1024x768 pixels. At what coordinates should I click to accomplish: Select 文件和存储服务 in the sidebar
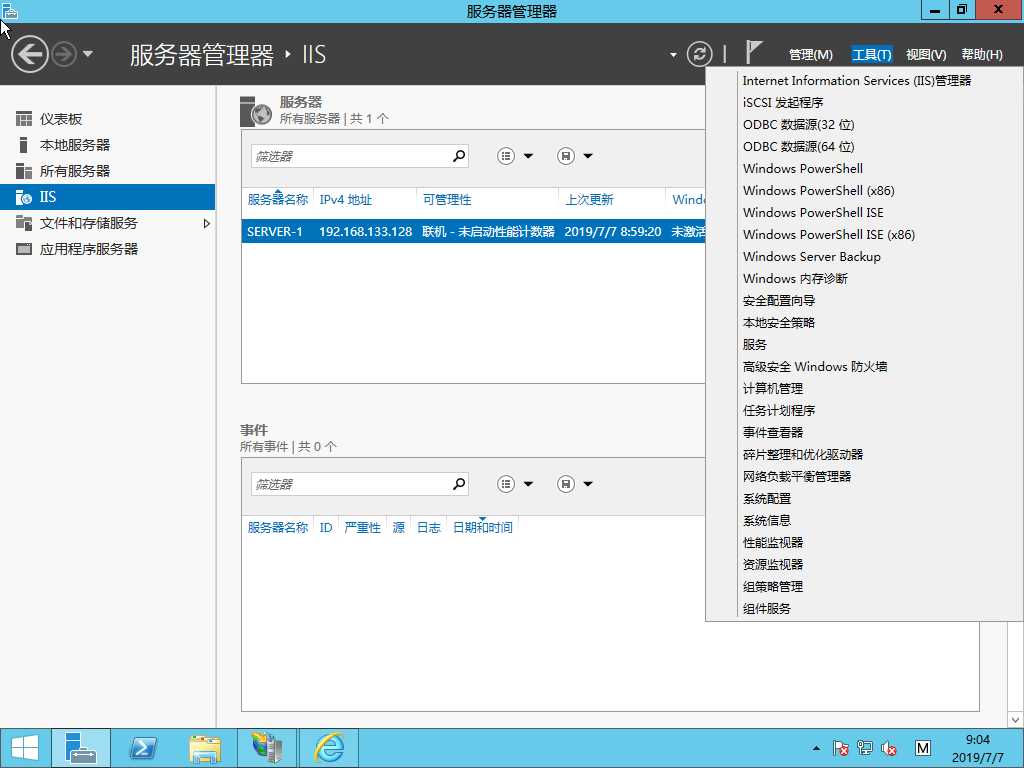click(x=88, y=223)
